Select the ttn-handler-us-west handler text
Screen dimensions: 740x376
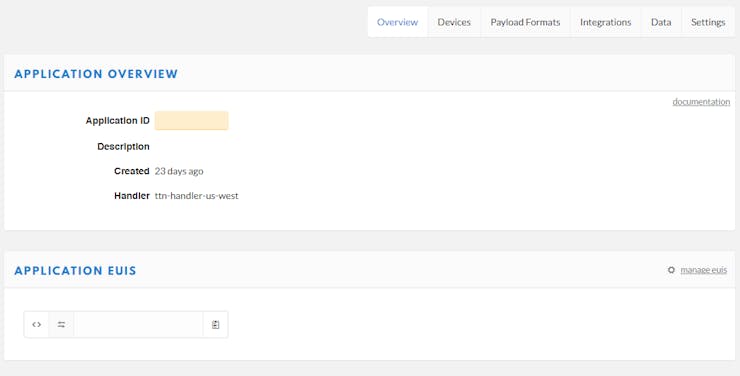click(196, 196)
